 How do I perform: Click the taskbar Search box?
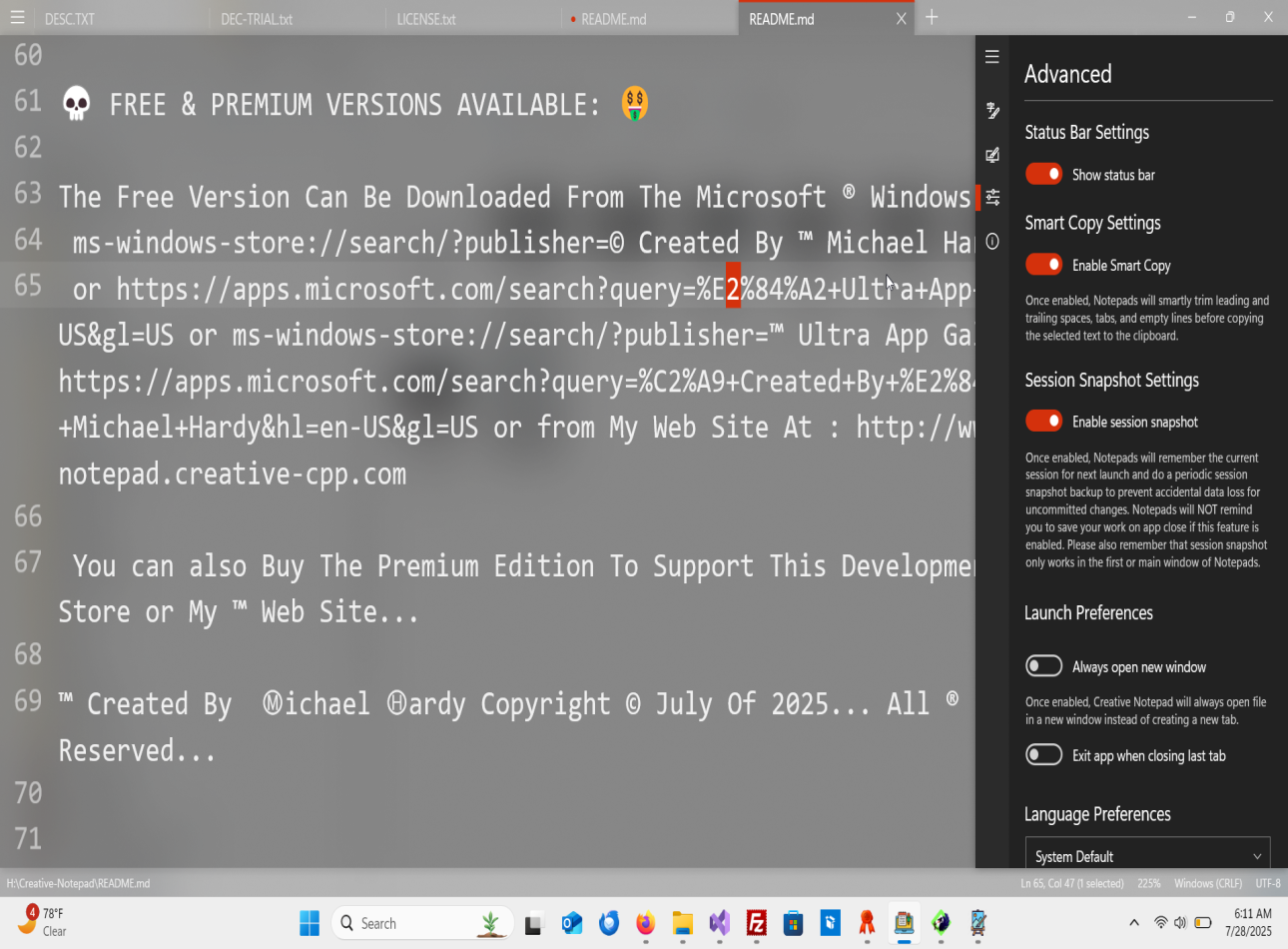[x=422, y=923]
